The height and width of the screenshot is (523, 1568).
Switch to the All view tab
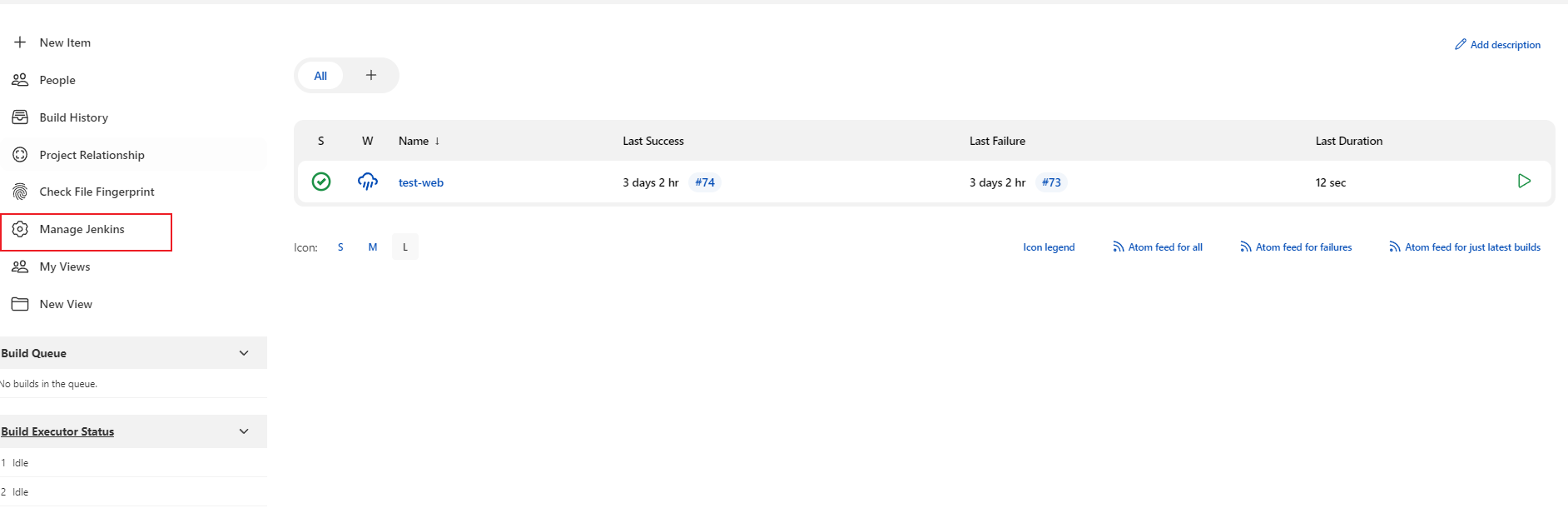point(320,76)
